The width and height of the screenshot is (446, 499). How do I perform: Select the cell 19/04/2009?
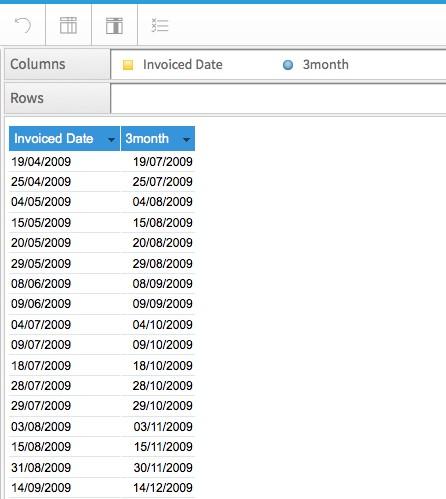click(x=41, y=162)
